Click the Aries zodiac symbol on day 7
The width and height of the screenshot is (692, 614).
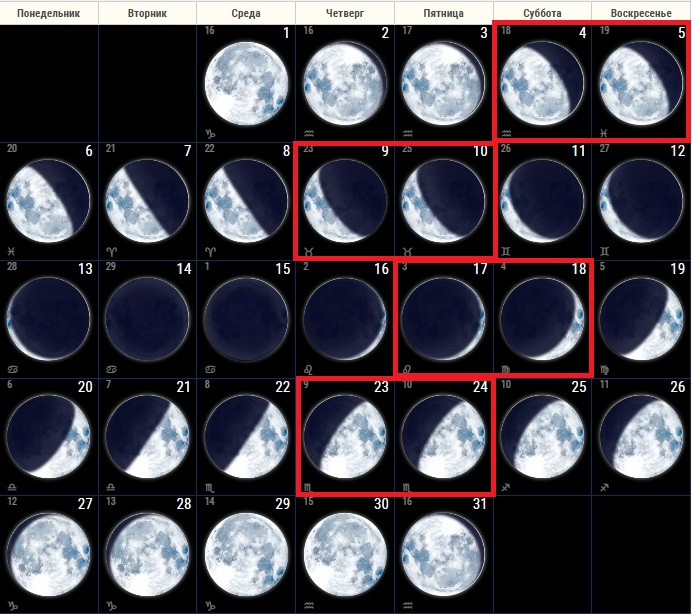pos(112,252)
